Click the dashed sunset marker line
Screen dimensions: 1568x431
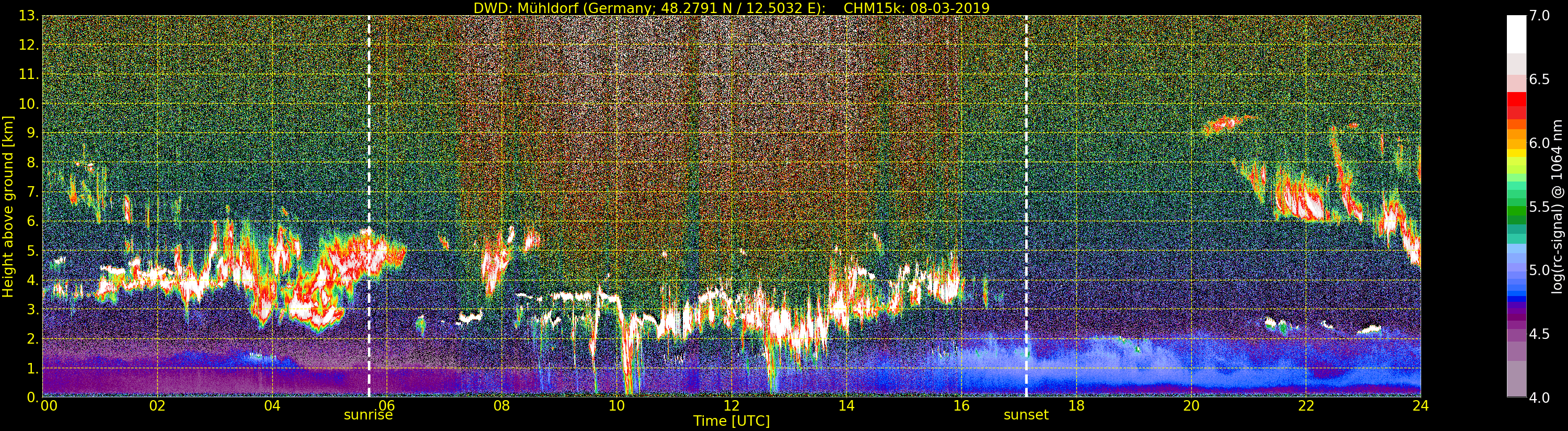pos(1026,206)
